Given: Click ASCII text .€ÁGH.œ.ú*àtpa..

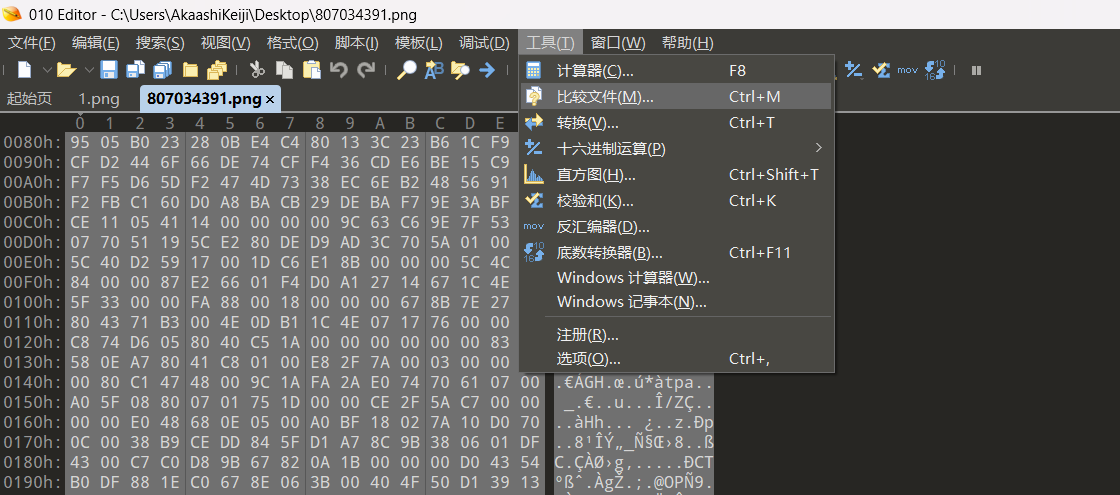Looking at the screenshot, I should (x=634, y=383).
